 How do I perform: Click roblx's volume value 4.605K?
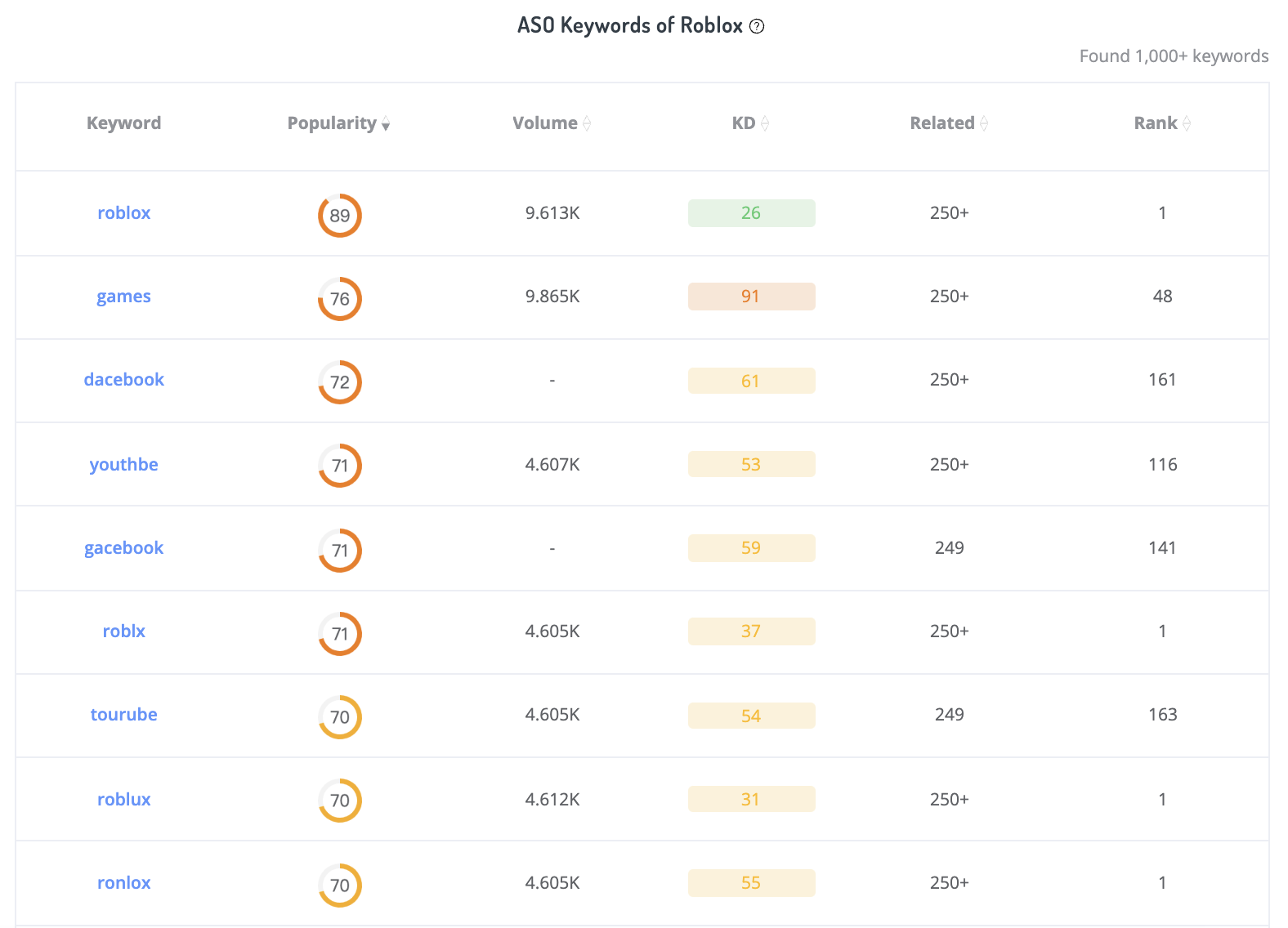point(552,631)
